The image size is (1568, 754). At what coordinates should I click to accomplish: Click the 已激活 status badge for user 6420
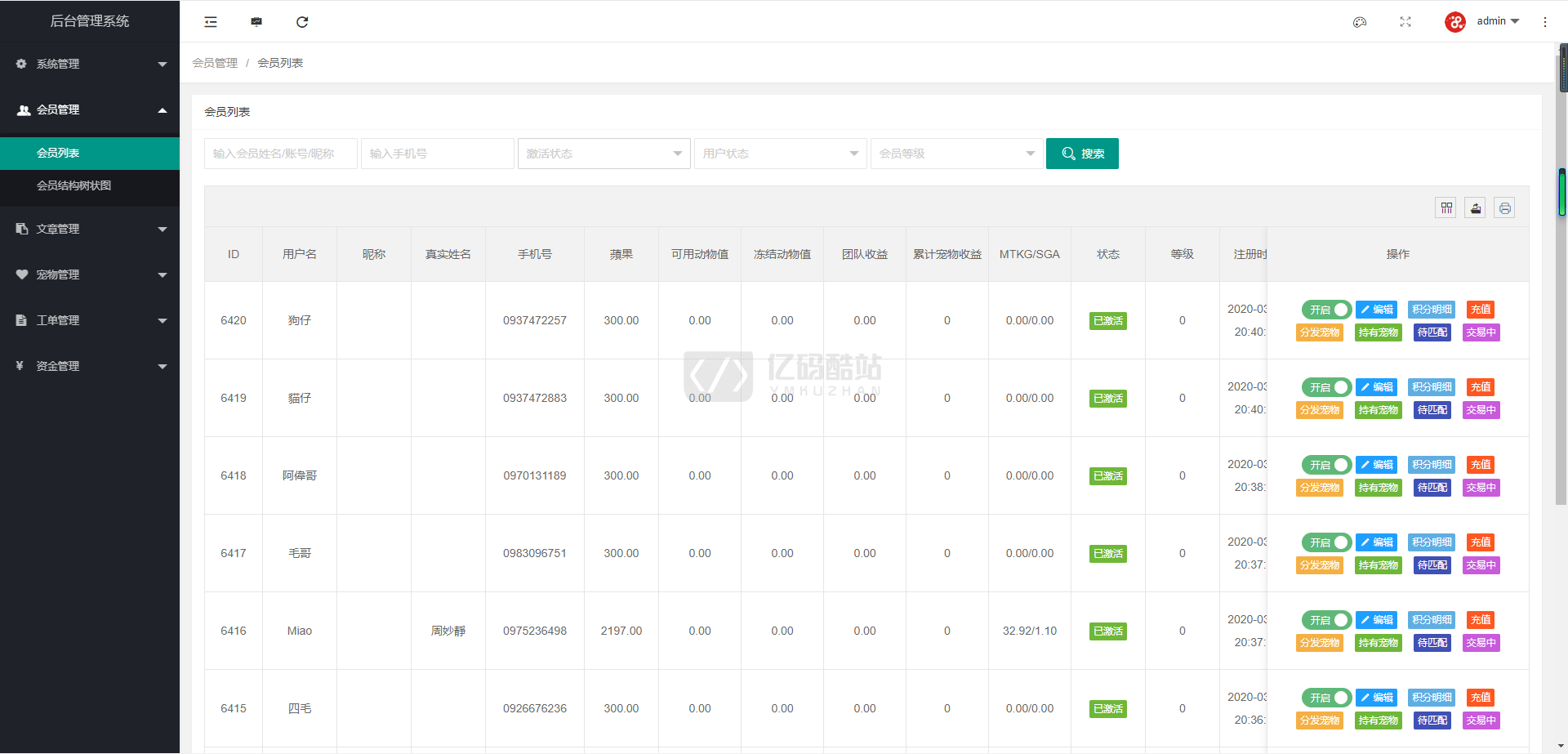(x=1108, y=321)
